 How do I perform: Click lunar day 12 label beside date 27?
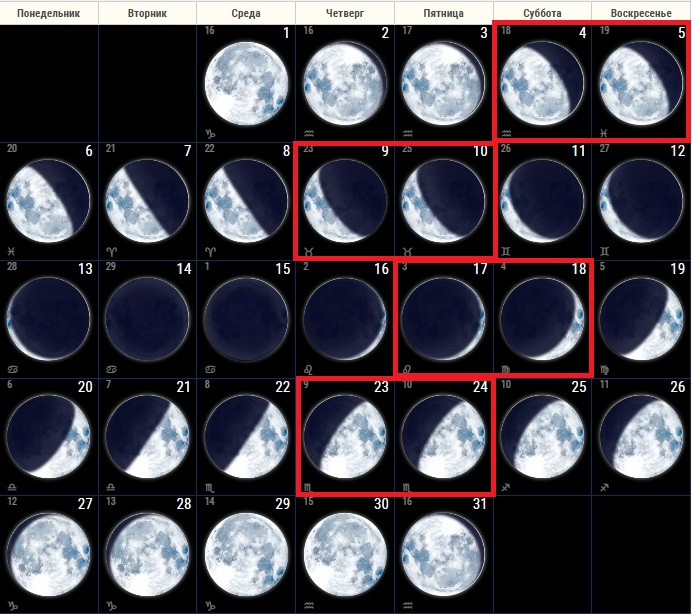(x=12, y=501)
